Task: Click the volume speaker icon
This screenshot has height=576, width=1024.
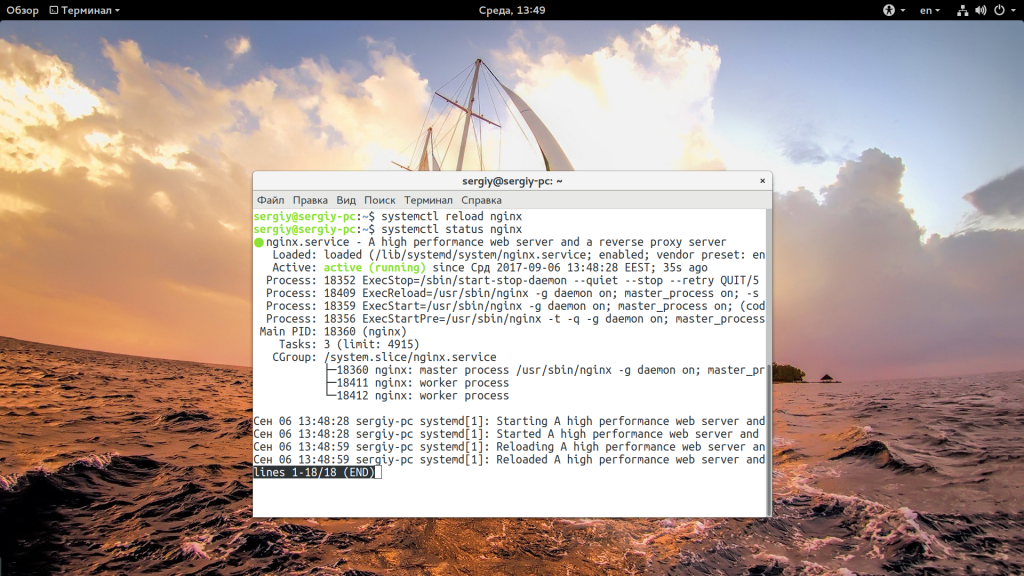Action: tap(980, 10)
